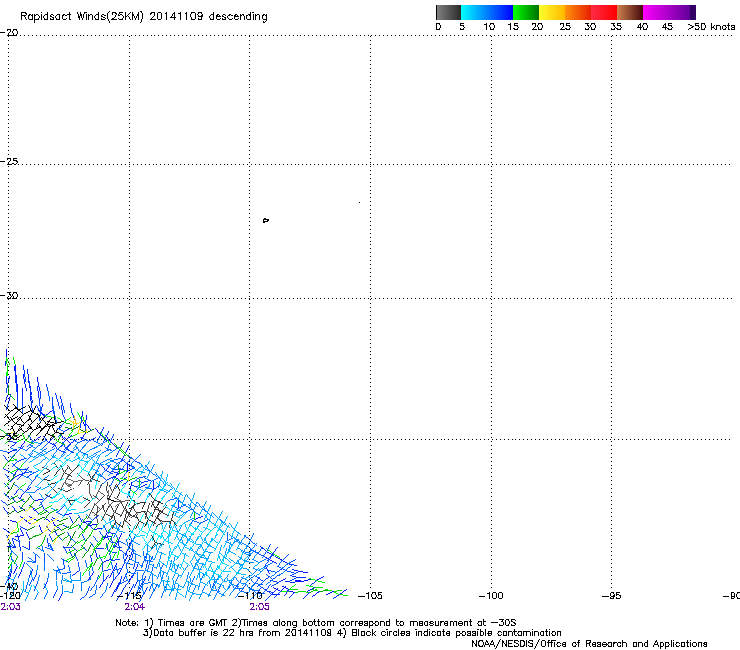Click the '>50 knots' legend label
The image size is (740, 650).
711,27
